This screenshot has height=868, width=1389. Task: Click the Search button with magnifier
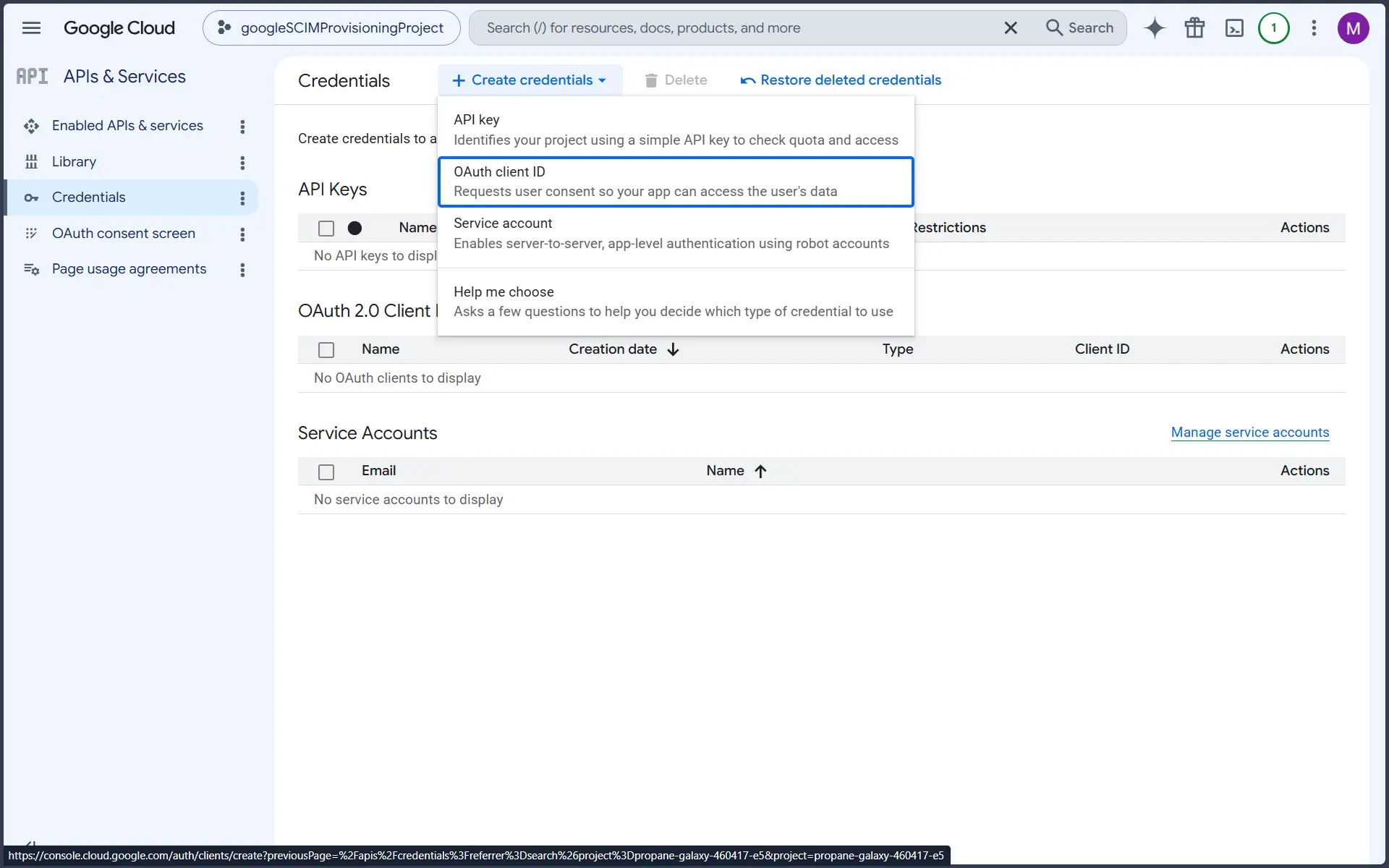tap(1080, 28)
